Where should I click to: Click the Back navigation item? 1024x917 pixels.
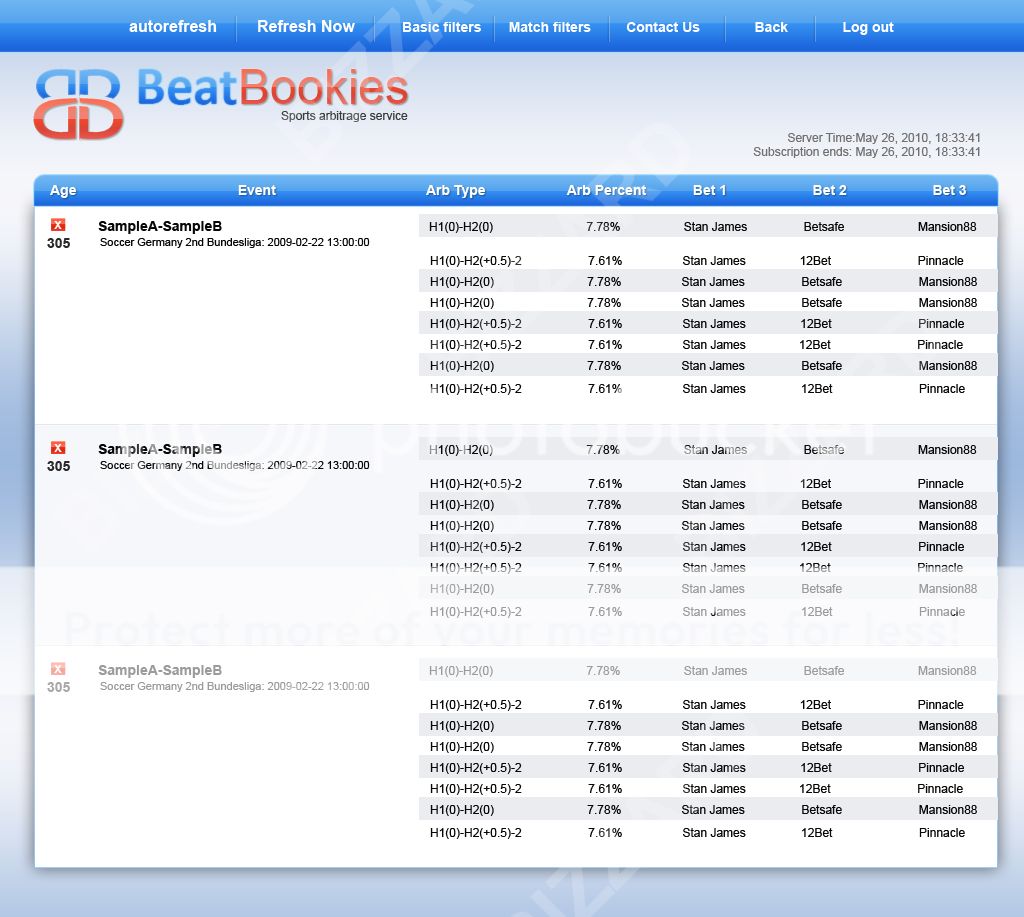(771, 27)
